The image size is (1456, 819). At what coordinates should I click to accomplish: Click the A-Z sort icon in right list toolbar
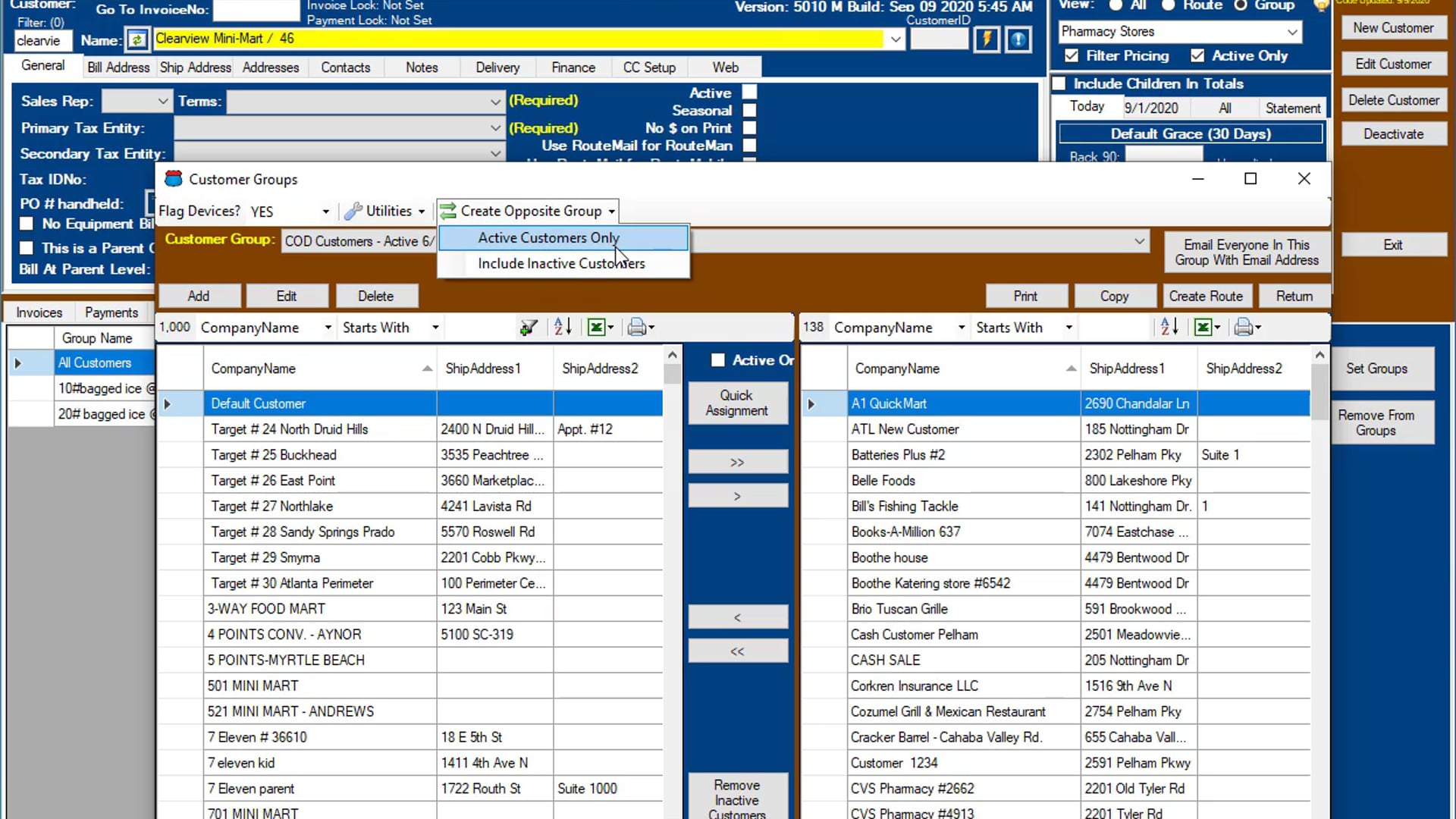pyautogui.click(x=1169, y=328)
